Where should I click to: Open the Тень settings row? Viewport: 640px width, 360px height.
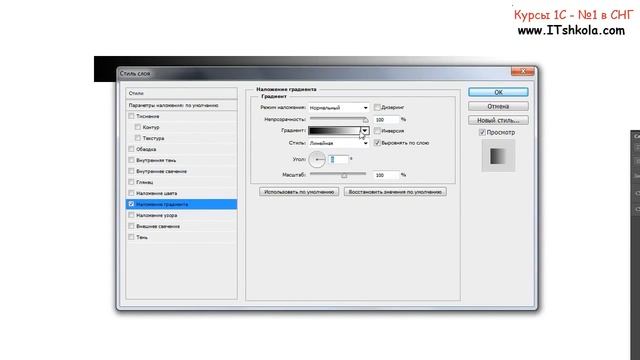point(181,237)
